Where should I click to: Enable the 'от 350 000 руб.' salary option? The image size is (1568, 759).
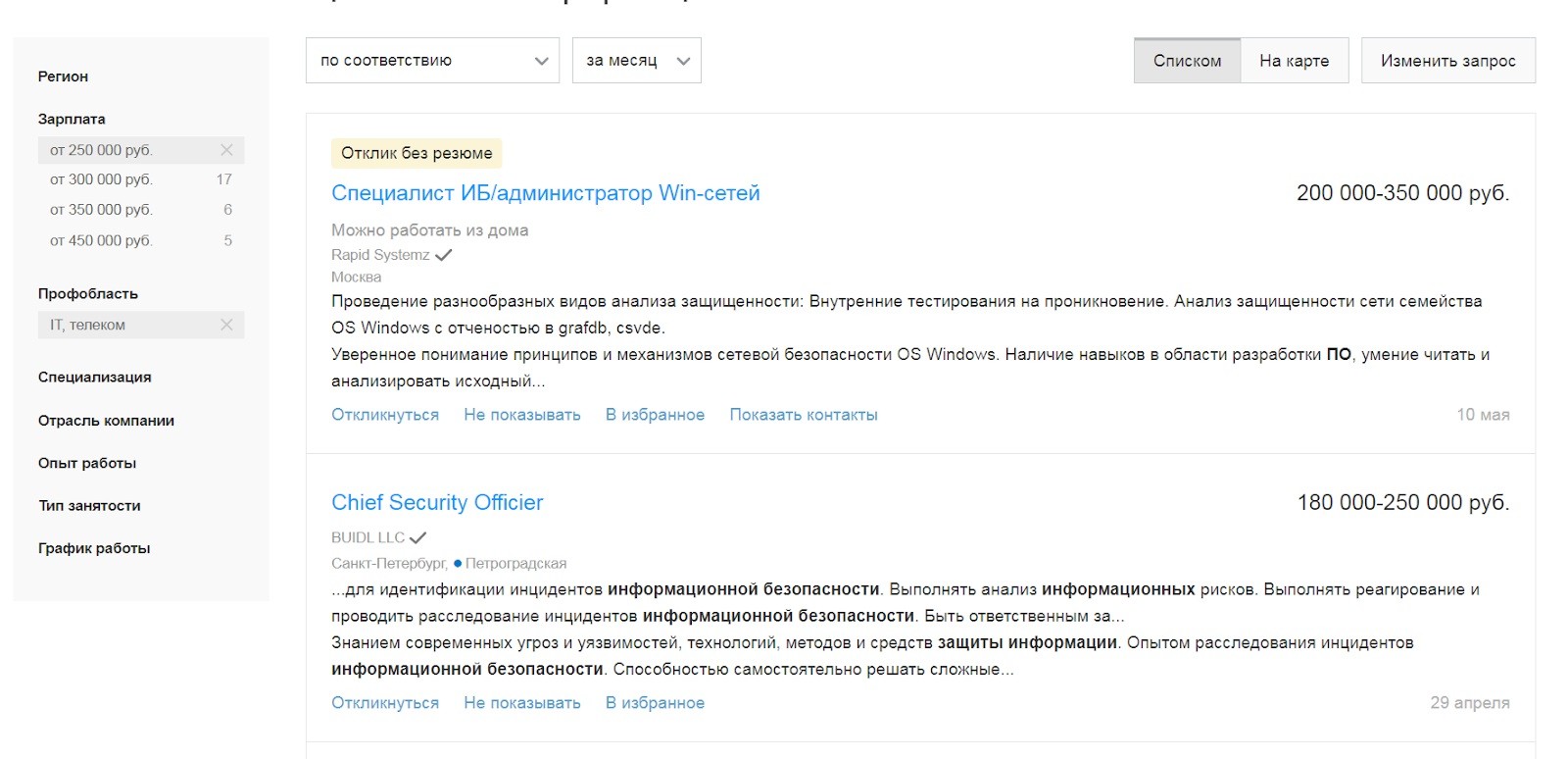(102, 209)
